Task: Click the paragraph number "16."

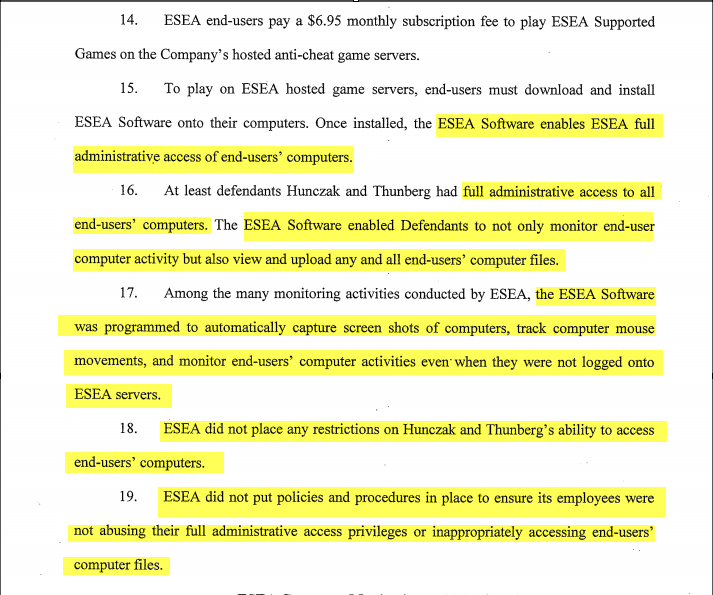Action: (129, 190)
